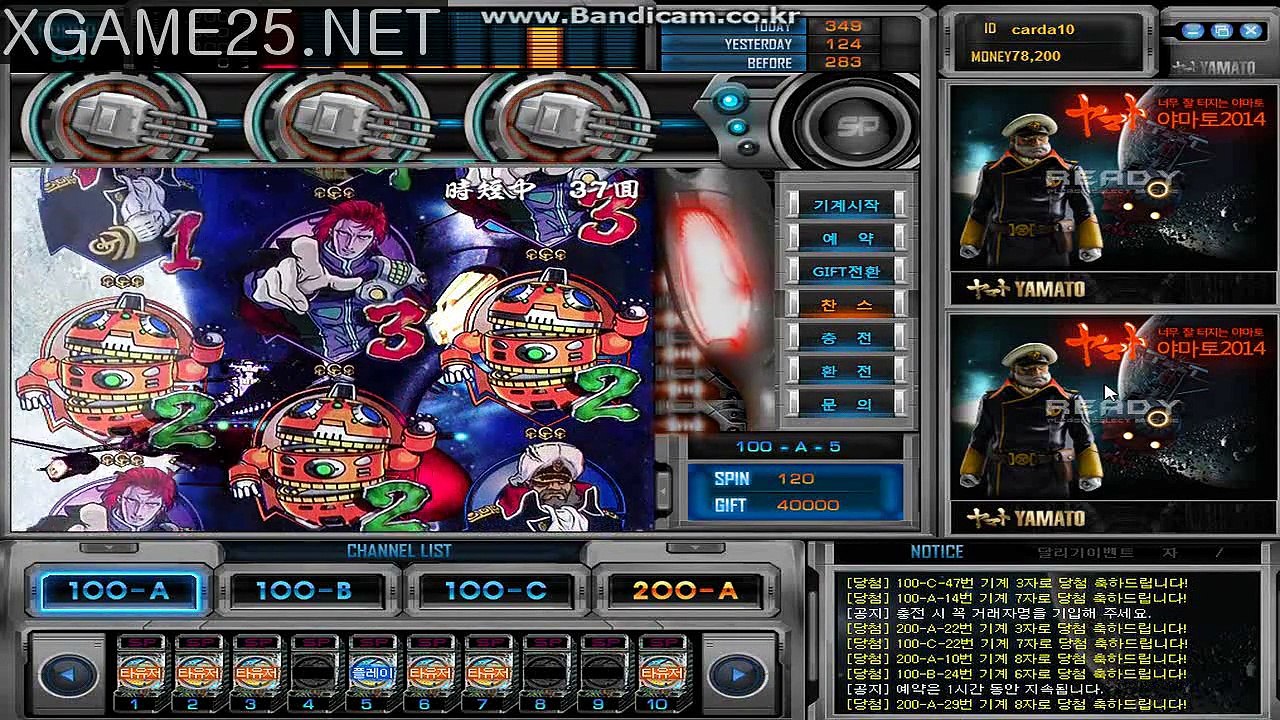Image resolution: width=1280 pixels, height=720 pixels.
Task: Click the GIFT value 40000
Action: pos(808,506)
